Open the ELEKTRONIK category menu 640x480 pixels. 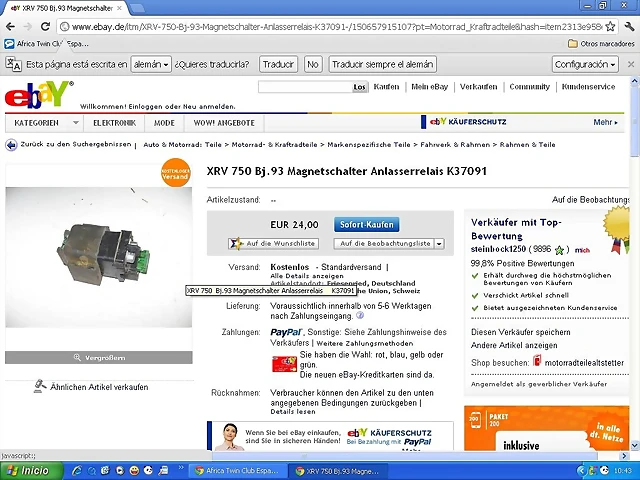(114, 123)
